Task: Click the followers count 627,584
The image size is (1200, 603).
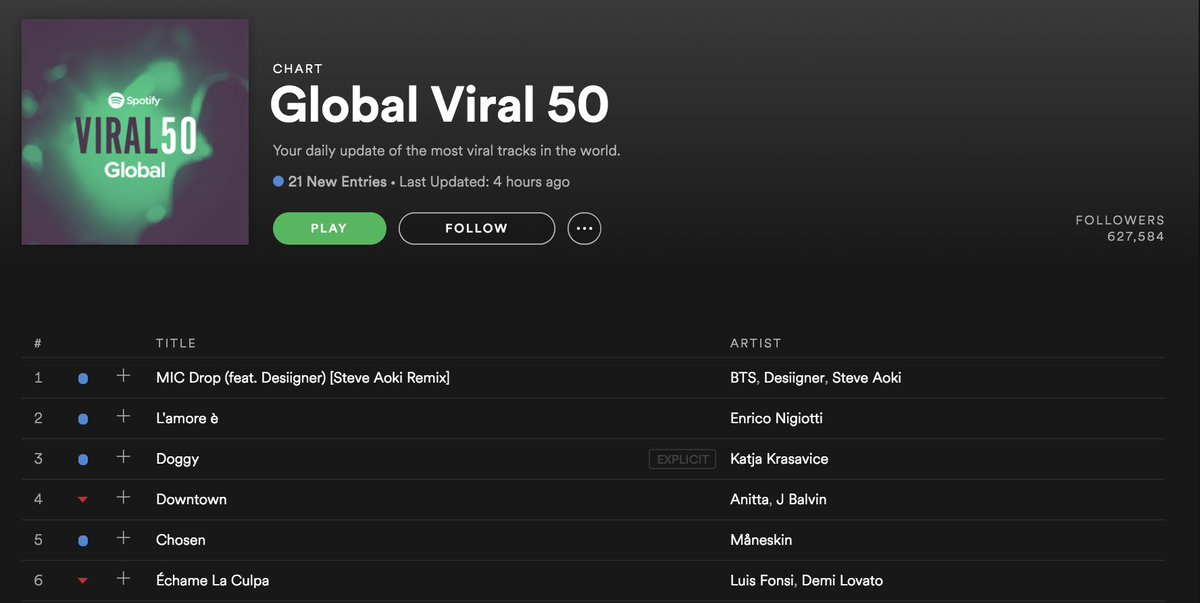Action: point(1136,237)
